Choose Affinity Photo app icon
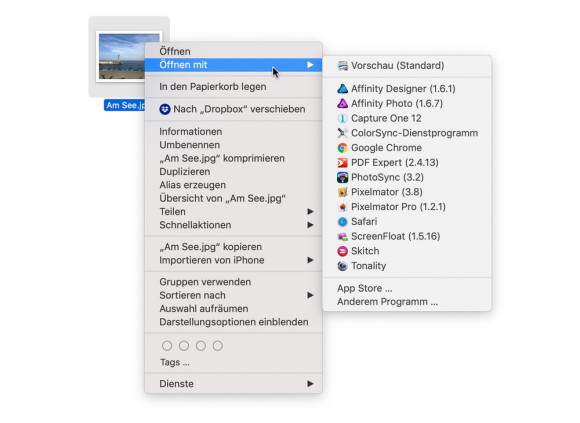 [x=343, y=104]
